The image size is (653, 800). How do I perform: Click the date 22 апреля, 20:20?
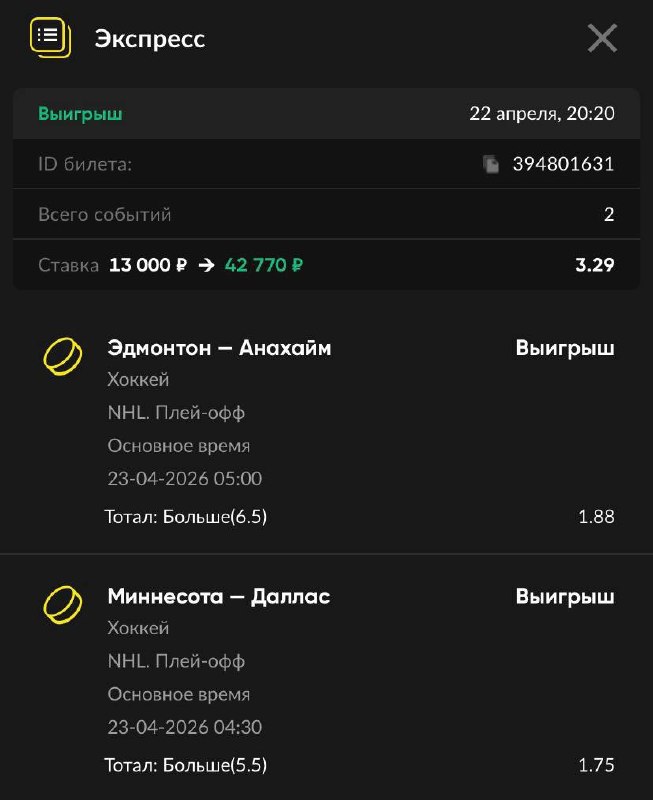click(541, 113)
